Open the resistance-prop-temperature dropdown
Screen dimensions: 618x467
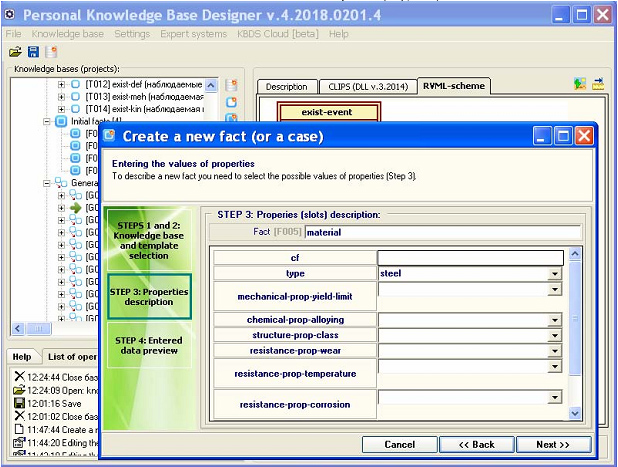pyautogui.click(x=555, y=367)
